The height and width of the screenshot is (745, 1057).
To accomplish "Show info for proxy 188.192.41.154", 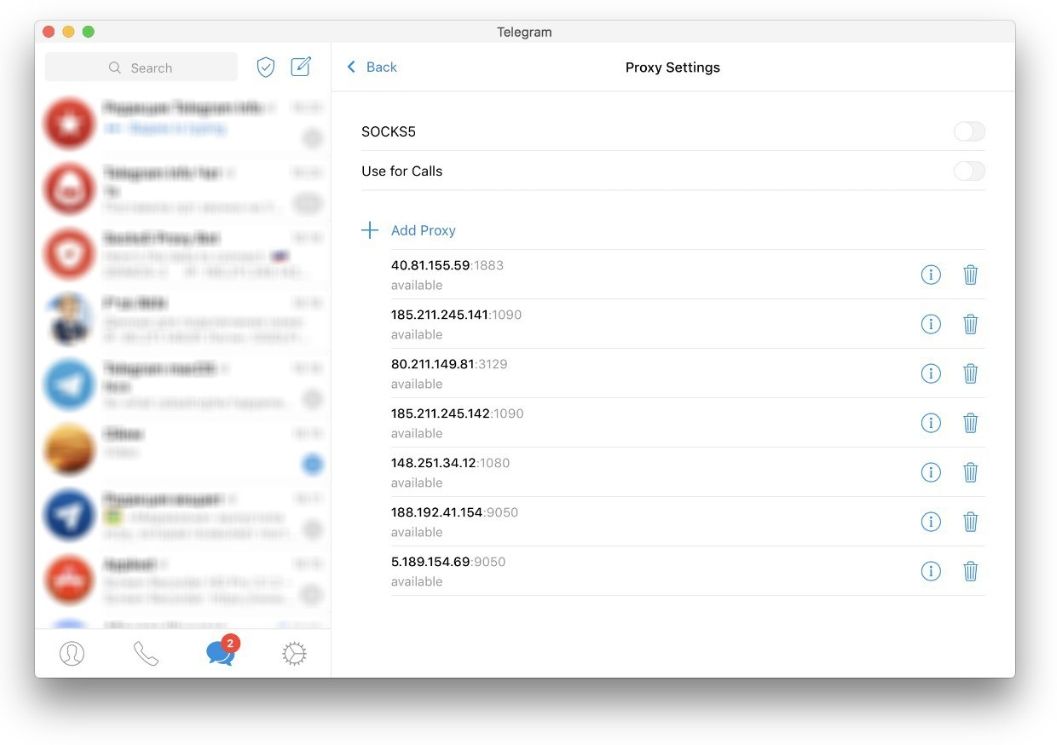I will click(930, 522).
